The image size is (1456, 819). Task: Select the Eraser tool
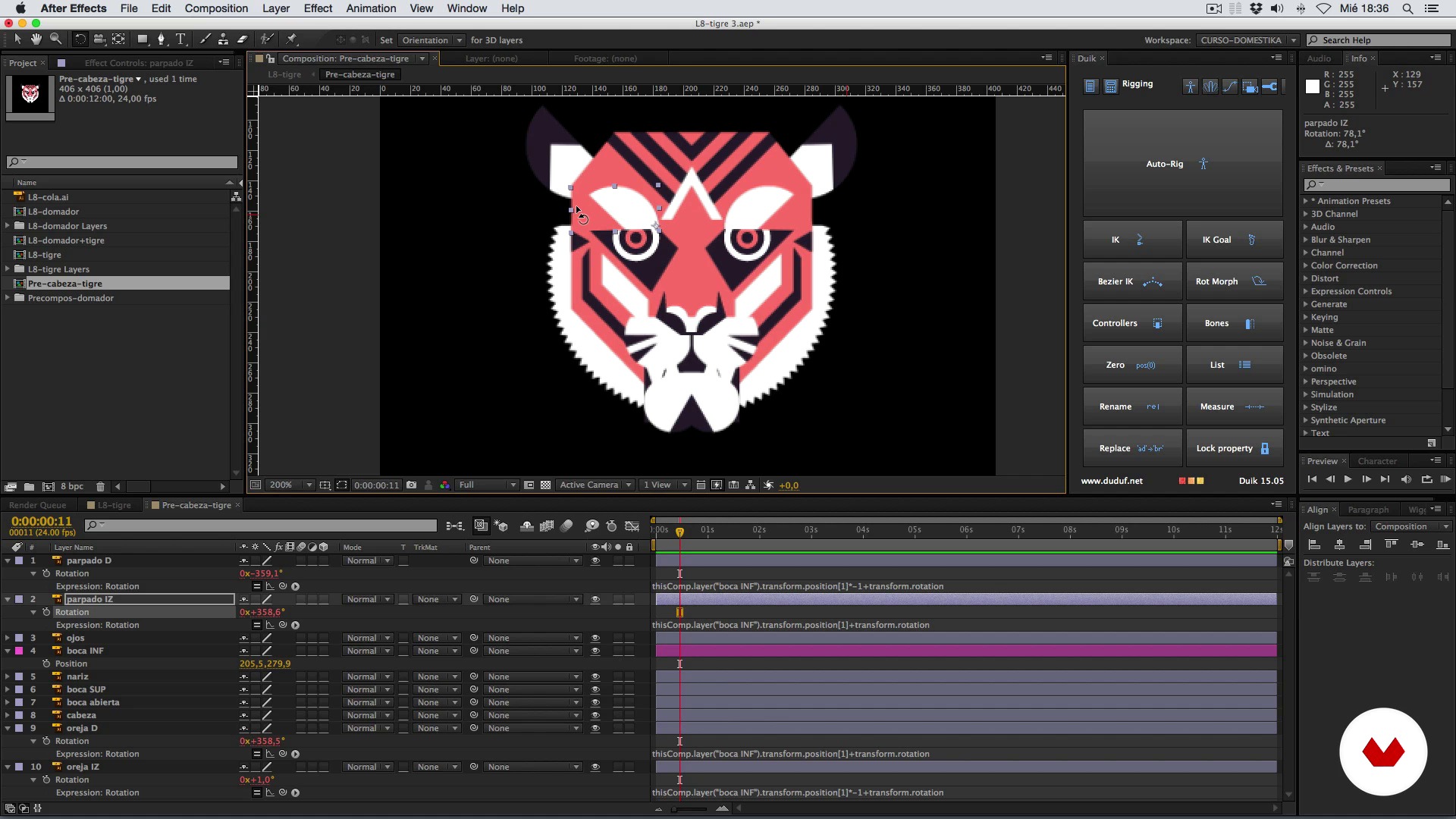click(243, 39)
